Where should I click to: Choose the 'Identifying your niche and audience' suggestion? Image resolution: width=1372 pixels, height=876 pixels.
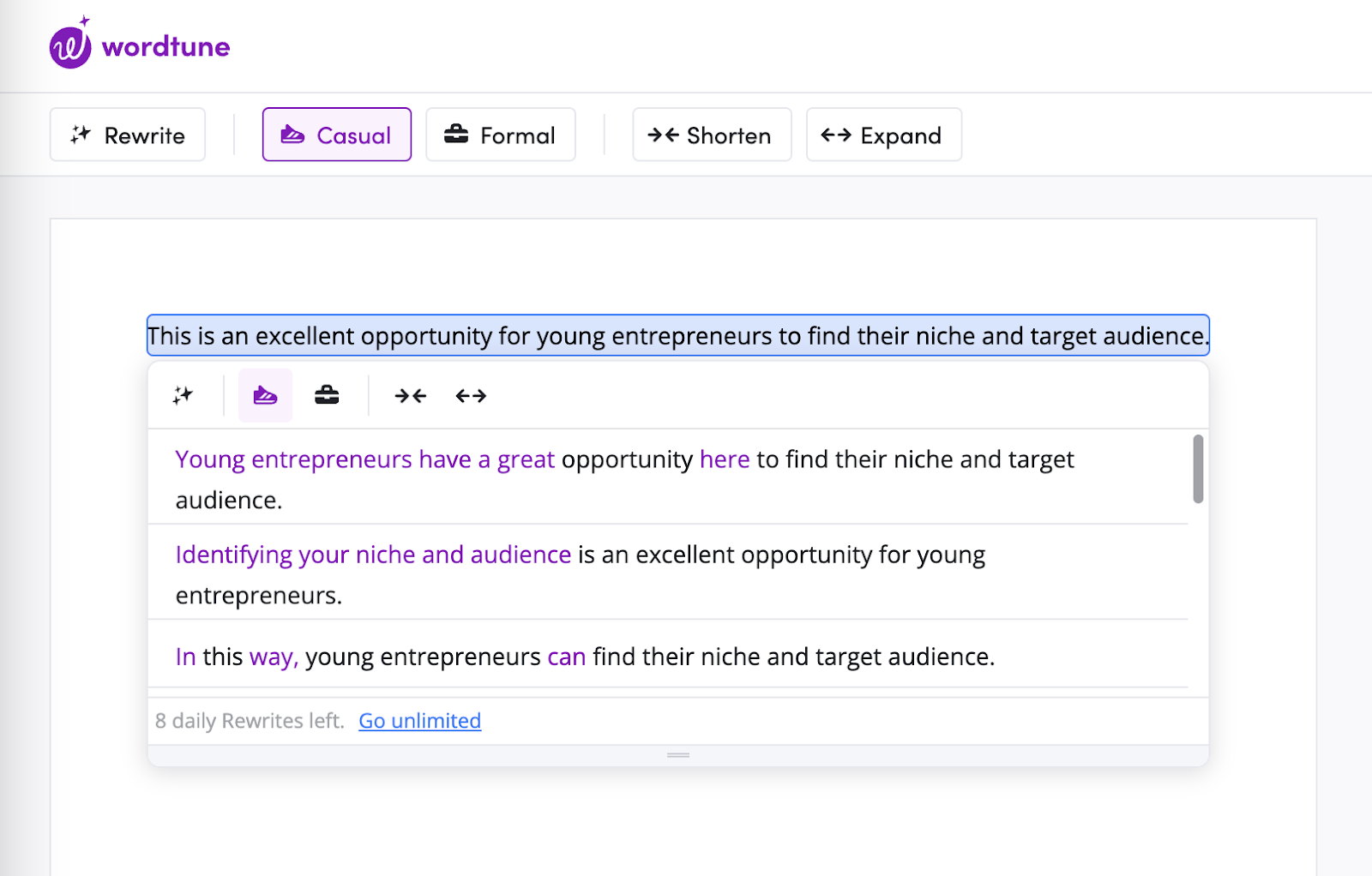click(x=580, y=573)
